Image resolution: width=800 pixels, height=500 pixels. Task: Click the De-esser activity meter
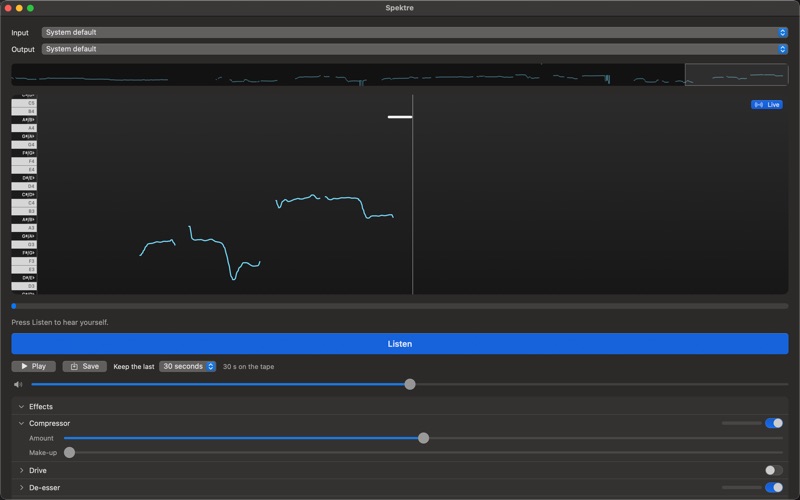tap(741, 487)
